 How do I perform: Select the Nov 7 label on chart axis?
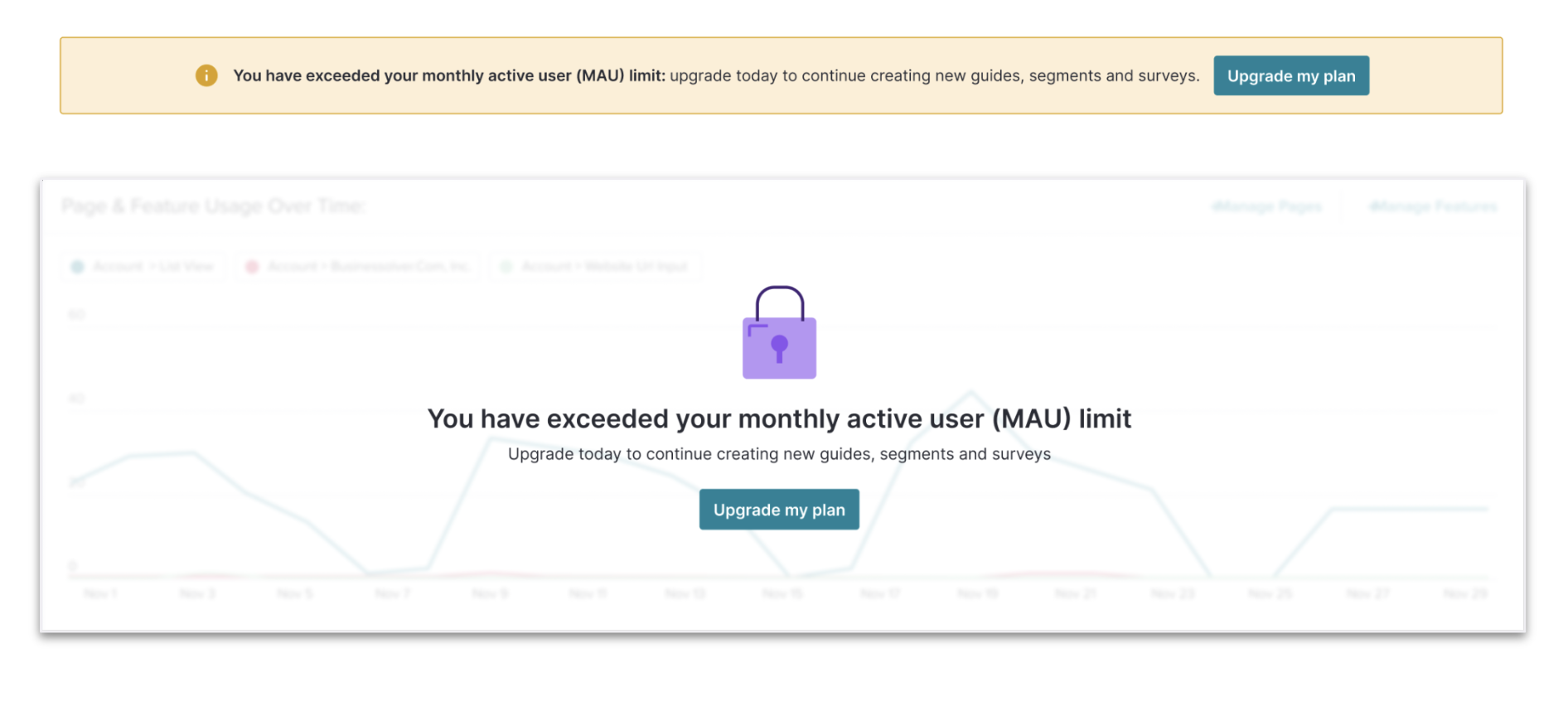(392, 593)
